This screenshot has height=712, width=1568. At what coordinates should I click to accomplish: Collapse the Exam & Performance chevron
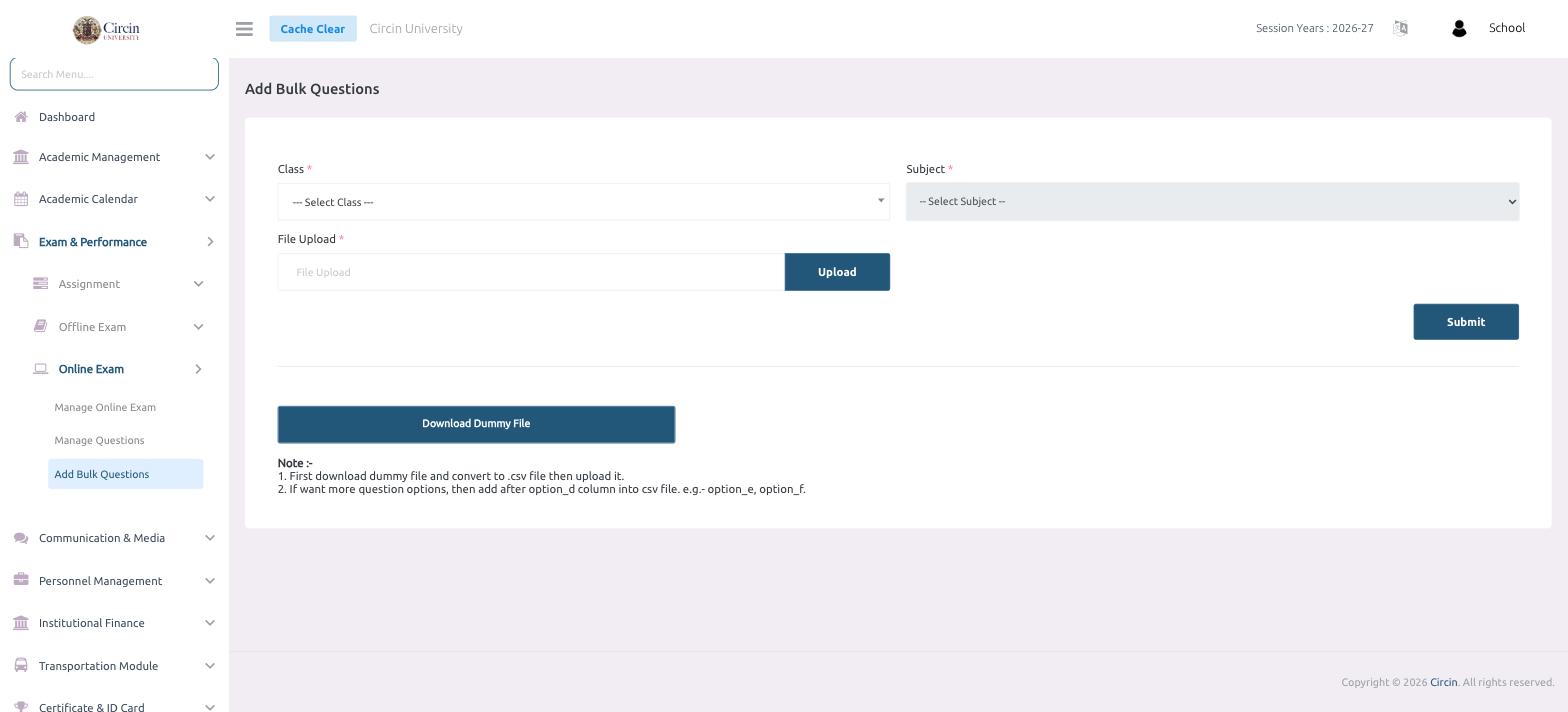coord(210,242)
